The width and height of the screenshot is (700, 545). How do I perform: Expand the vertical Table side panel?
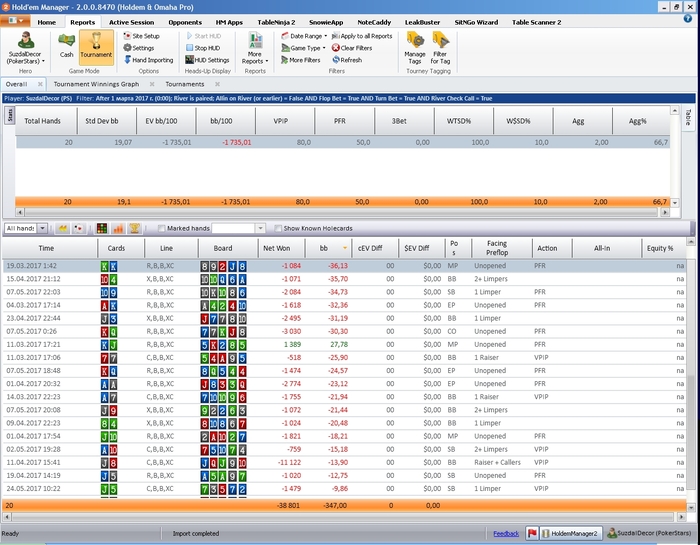pos(688,117)
